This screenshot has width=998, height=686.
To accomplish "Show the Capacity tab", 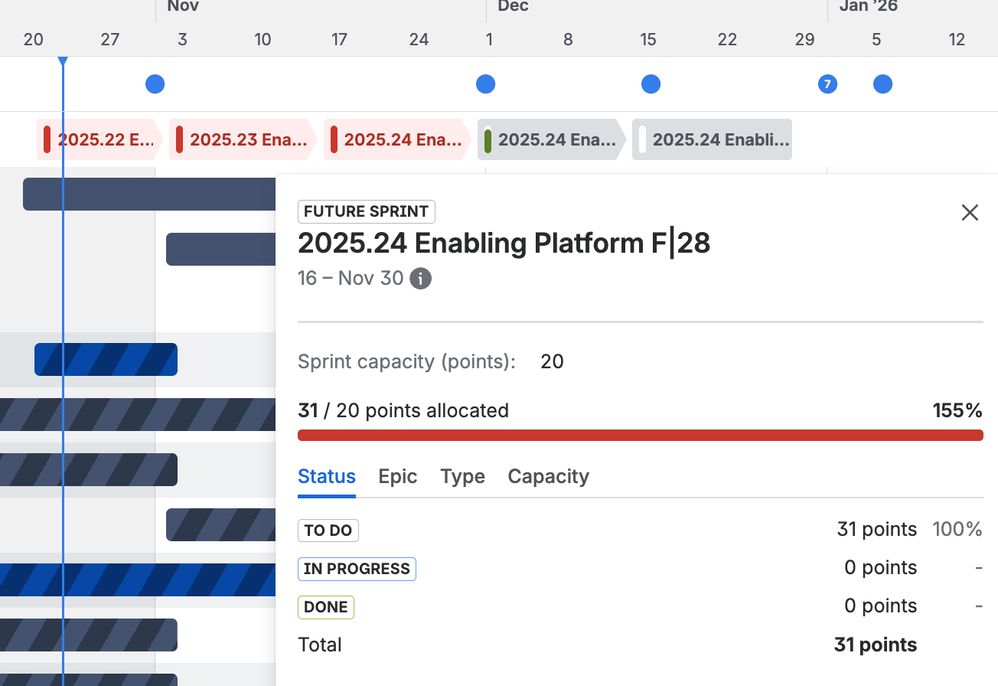I will [x=548, y=477].
